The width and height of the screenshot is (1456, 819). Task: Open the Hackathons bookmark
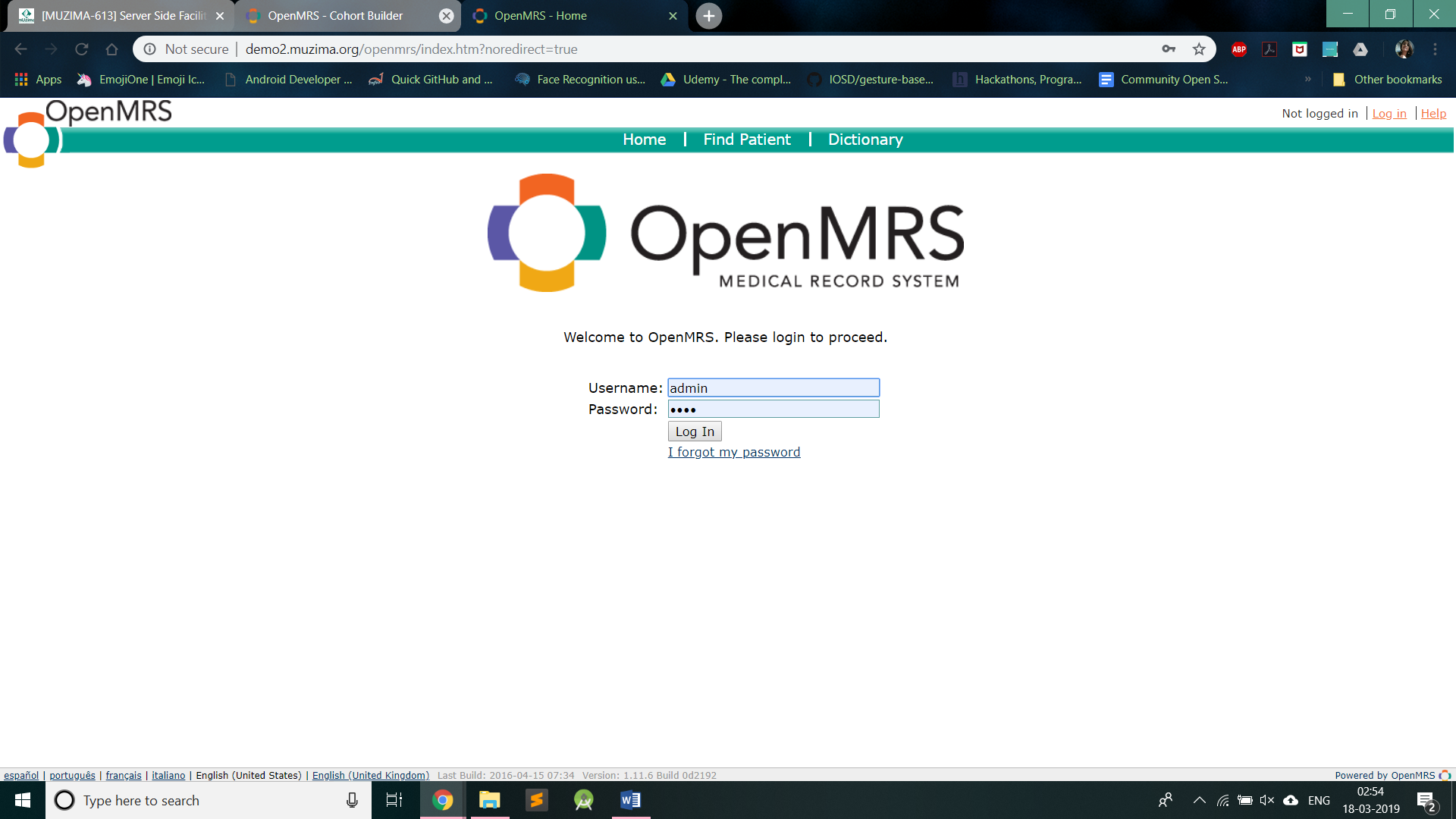point(1017,80)
